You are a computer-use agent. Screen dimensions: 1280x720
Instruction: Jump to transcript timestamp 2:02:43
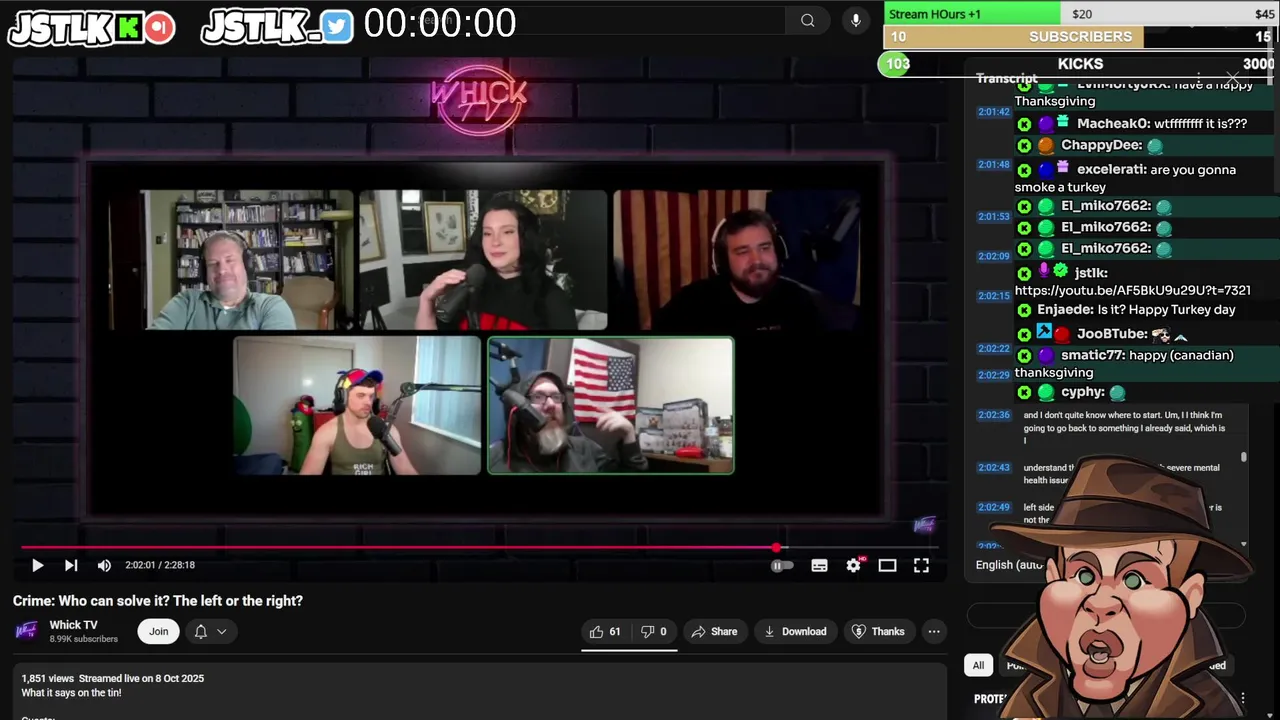994,468
